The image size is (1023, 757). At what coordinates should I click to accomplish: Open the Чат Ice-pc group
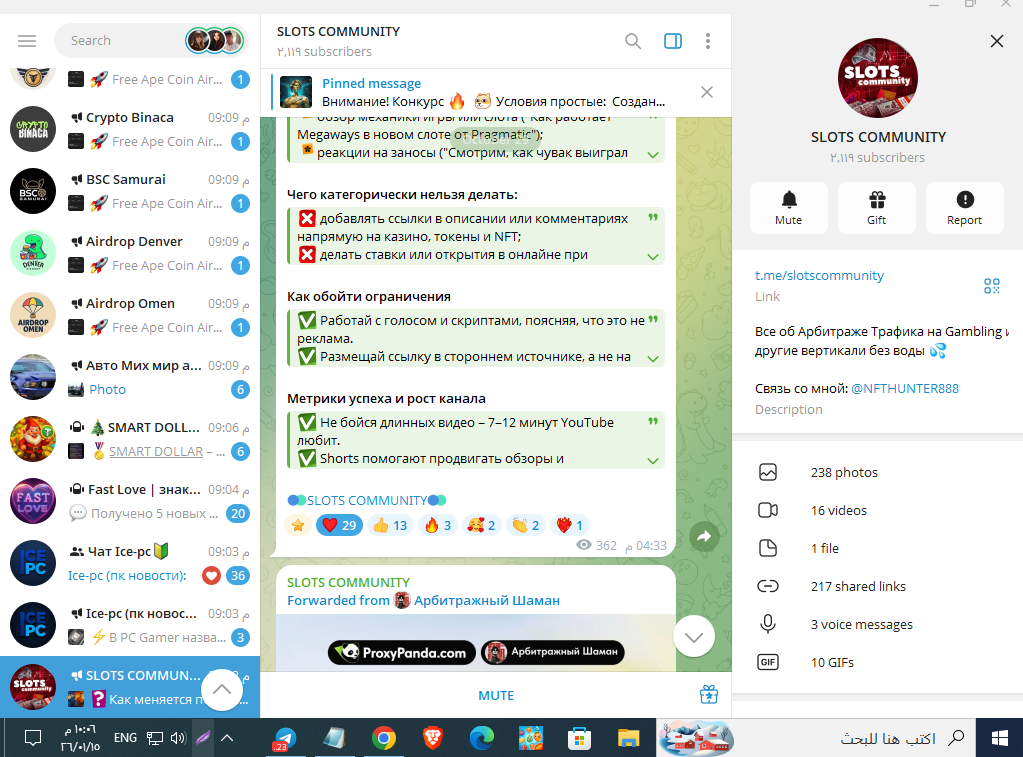pos(130,563)
